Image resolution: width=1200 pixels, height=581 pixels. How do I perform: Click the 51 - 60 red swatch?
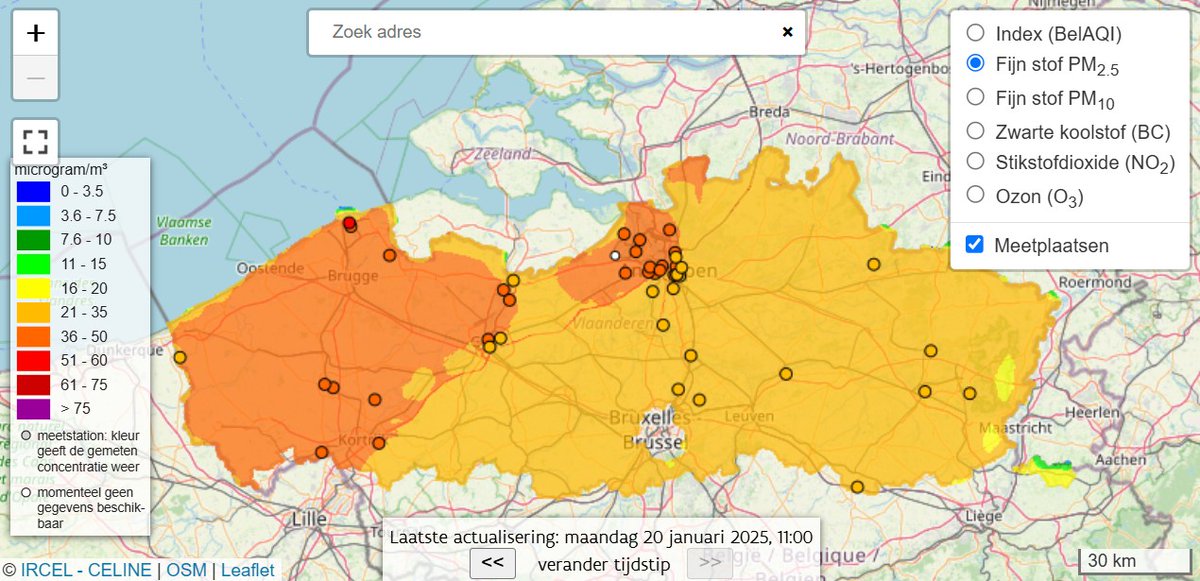tap(32, 360)
